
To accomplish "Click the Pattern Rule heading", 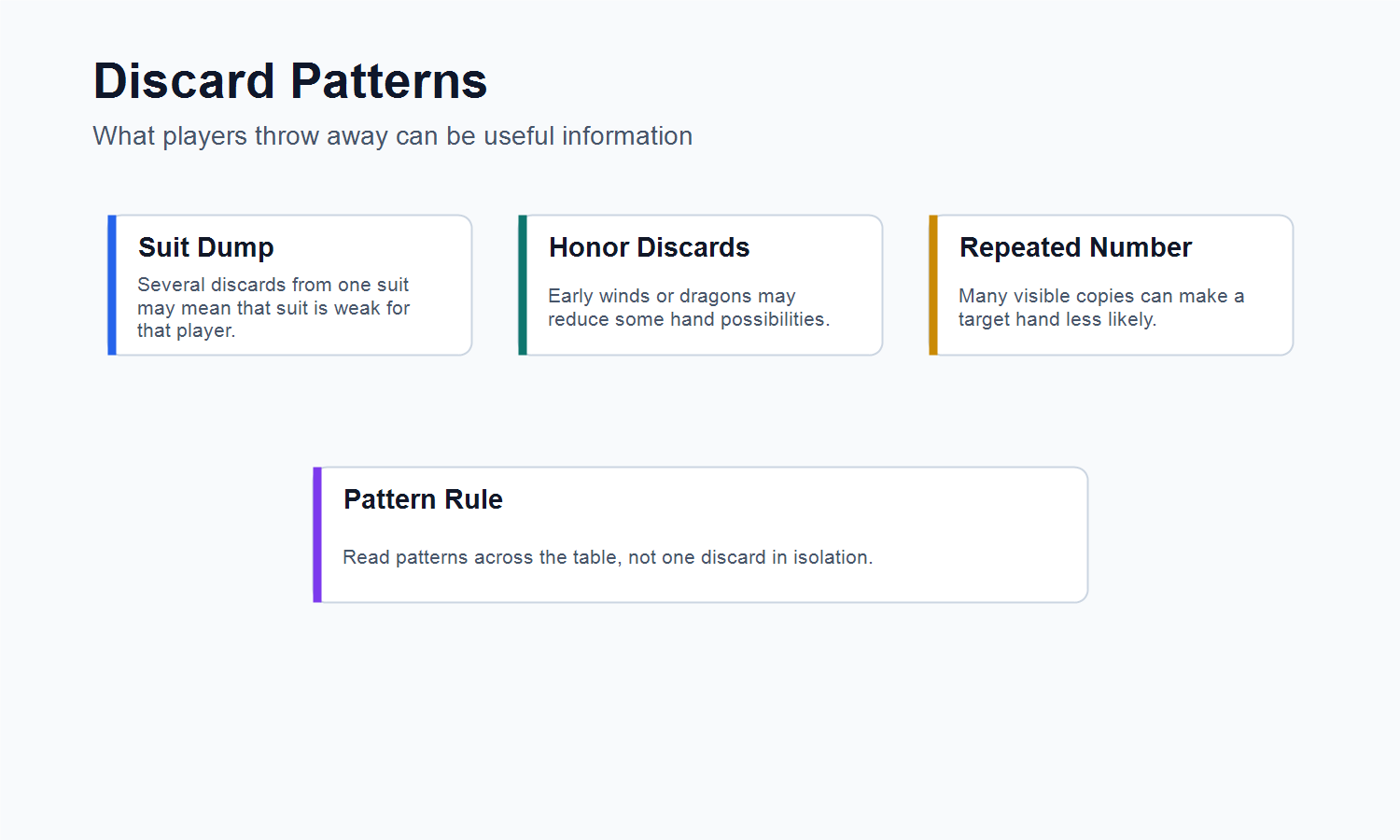I will tap(424, 499).
